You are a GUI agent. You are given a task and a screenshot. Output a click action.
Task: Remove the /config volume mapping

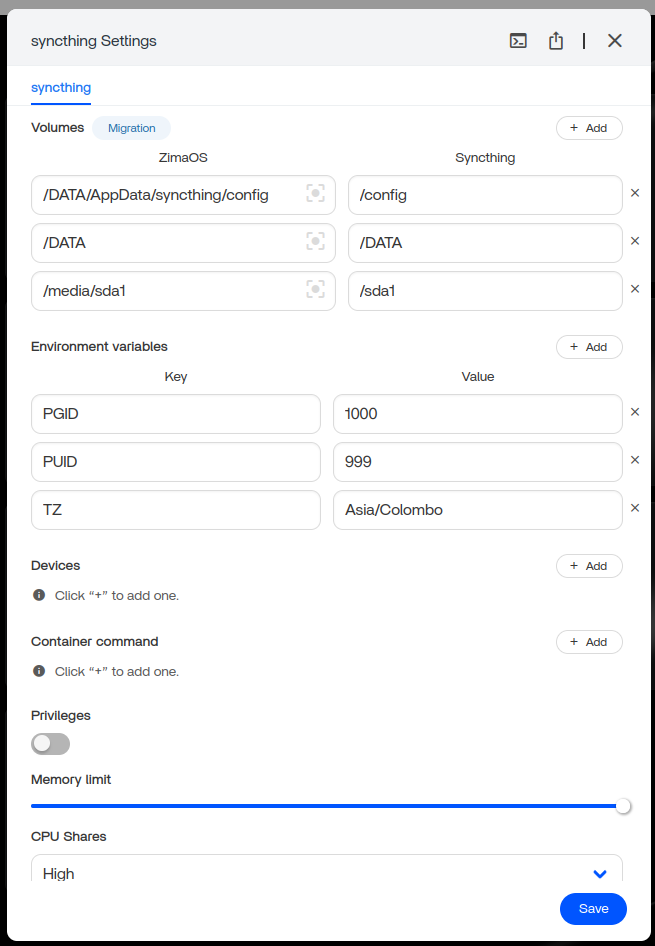pyautogui.click(x=635, y=193)
